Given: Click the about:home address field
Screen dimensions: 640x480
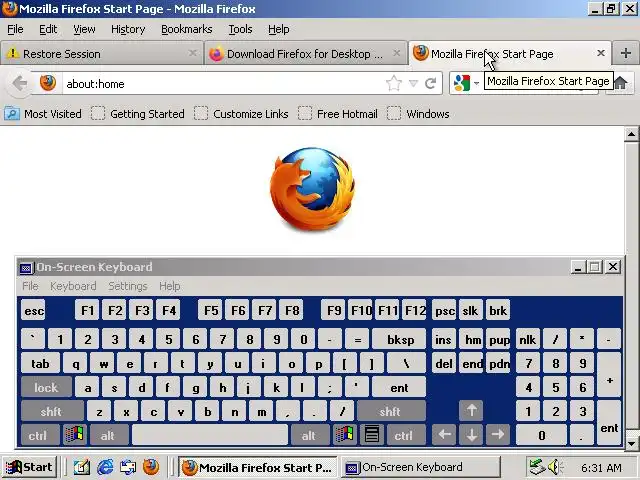Looking at the screenshot, I should [223, 84].
